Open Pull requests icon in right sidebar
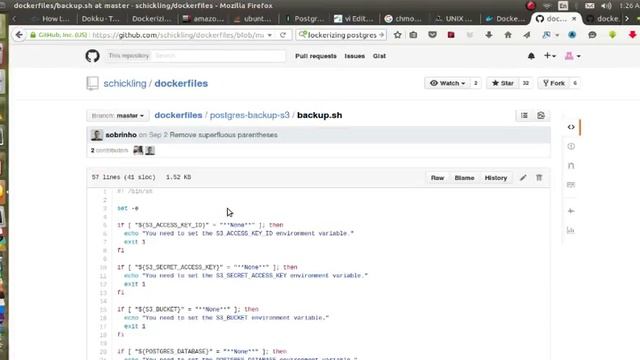The image size is (640, 360). (571, 165)
